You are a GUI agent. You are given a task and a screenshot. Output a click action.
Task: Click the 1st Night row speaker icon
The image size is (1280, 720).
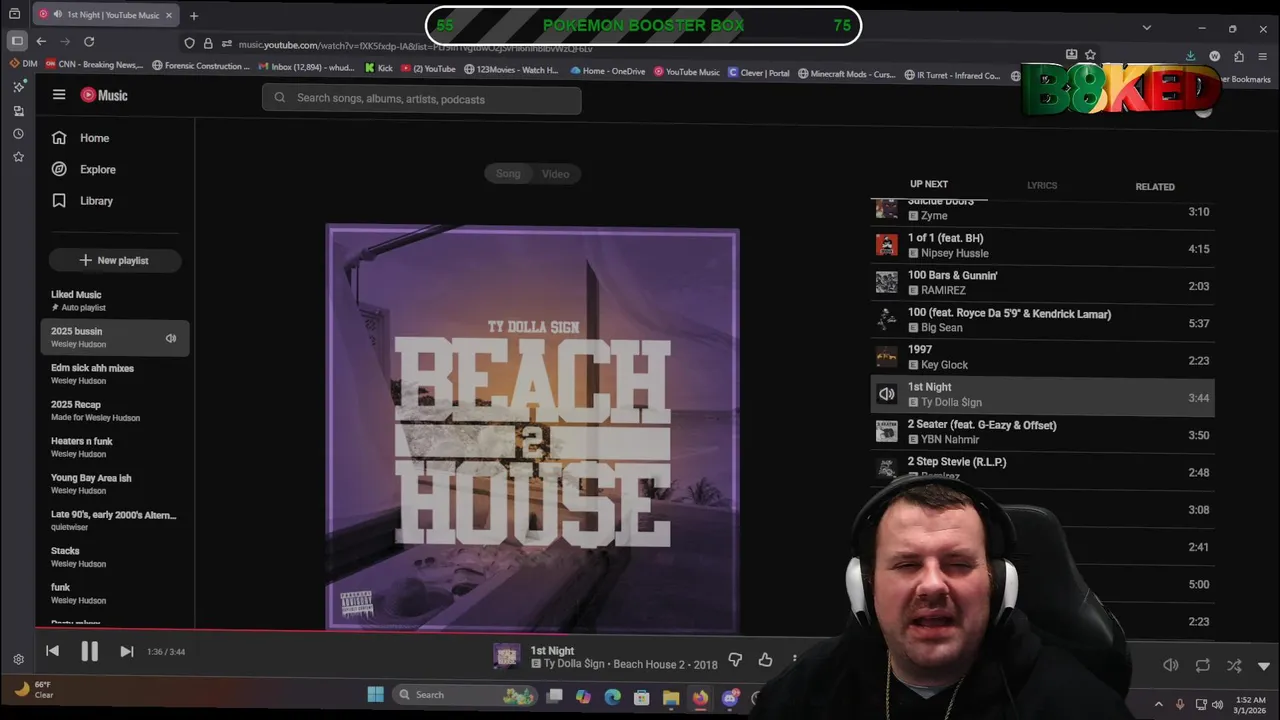(887, 394)
